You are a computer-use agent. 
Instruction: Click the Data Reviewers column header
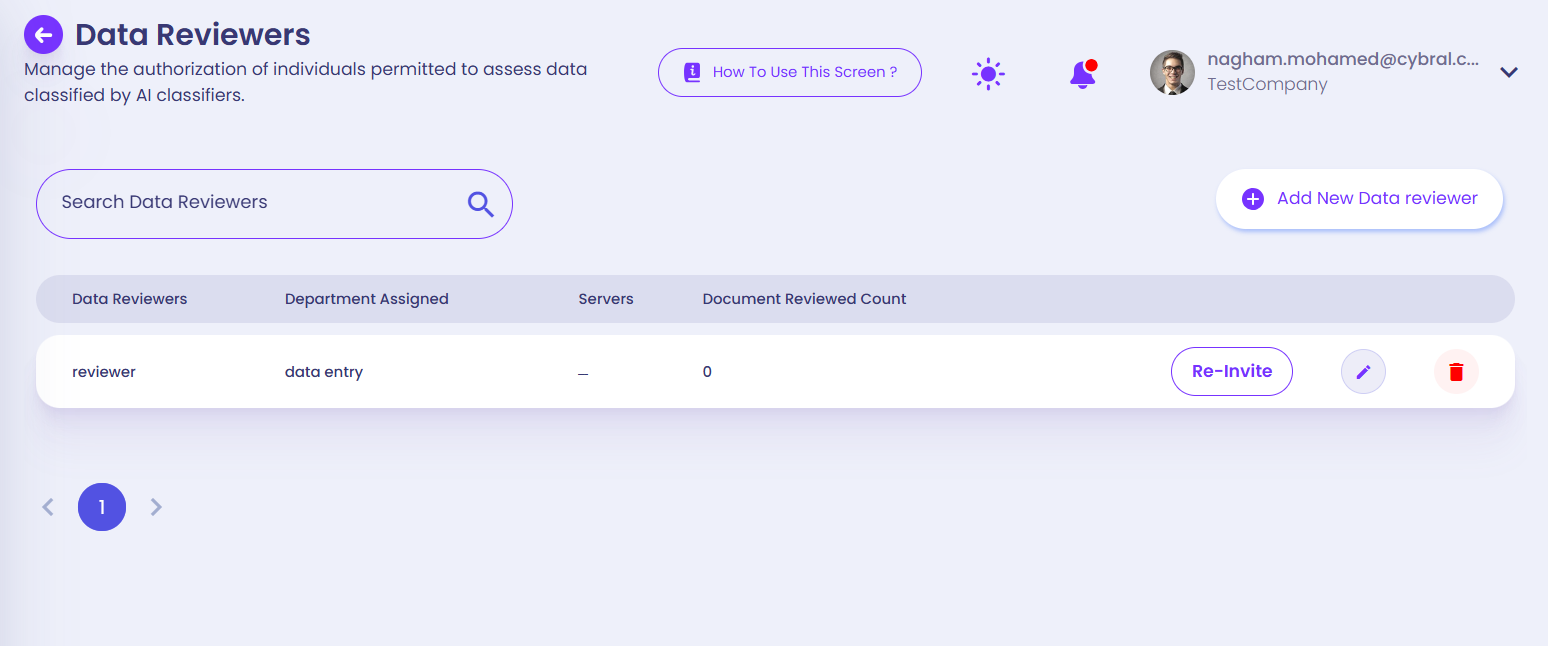pos(129,299)
